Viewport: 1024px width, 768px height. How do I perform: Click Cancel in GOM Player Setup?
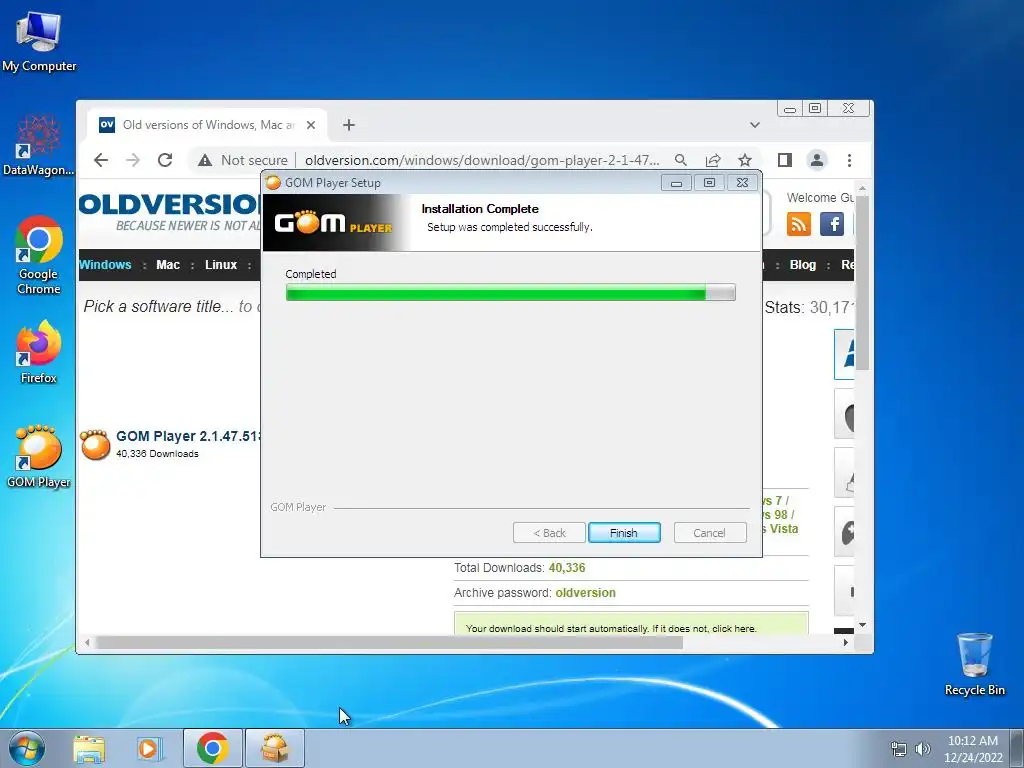710,533
